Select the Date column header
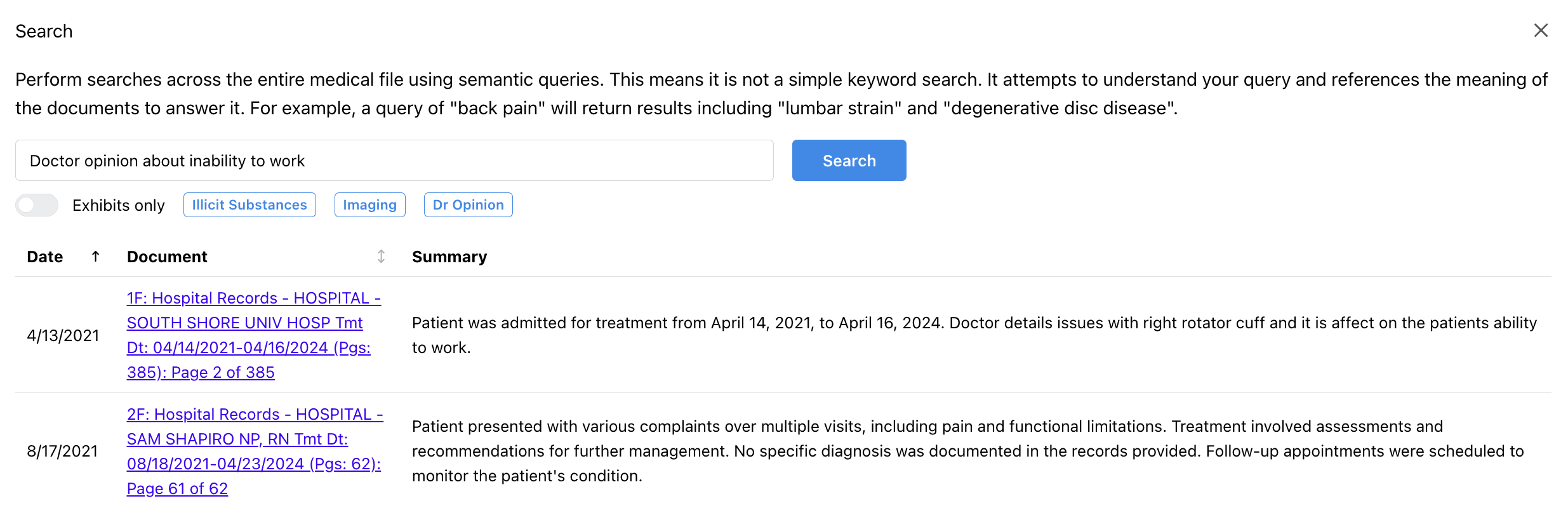 pos(44,257)
